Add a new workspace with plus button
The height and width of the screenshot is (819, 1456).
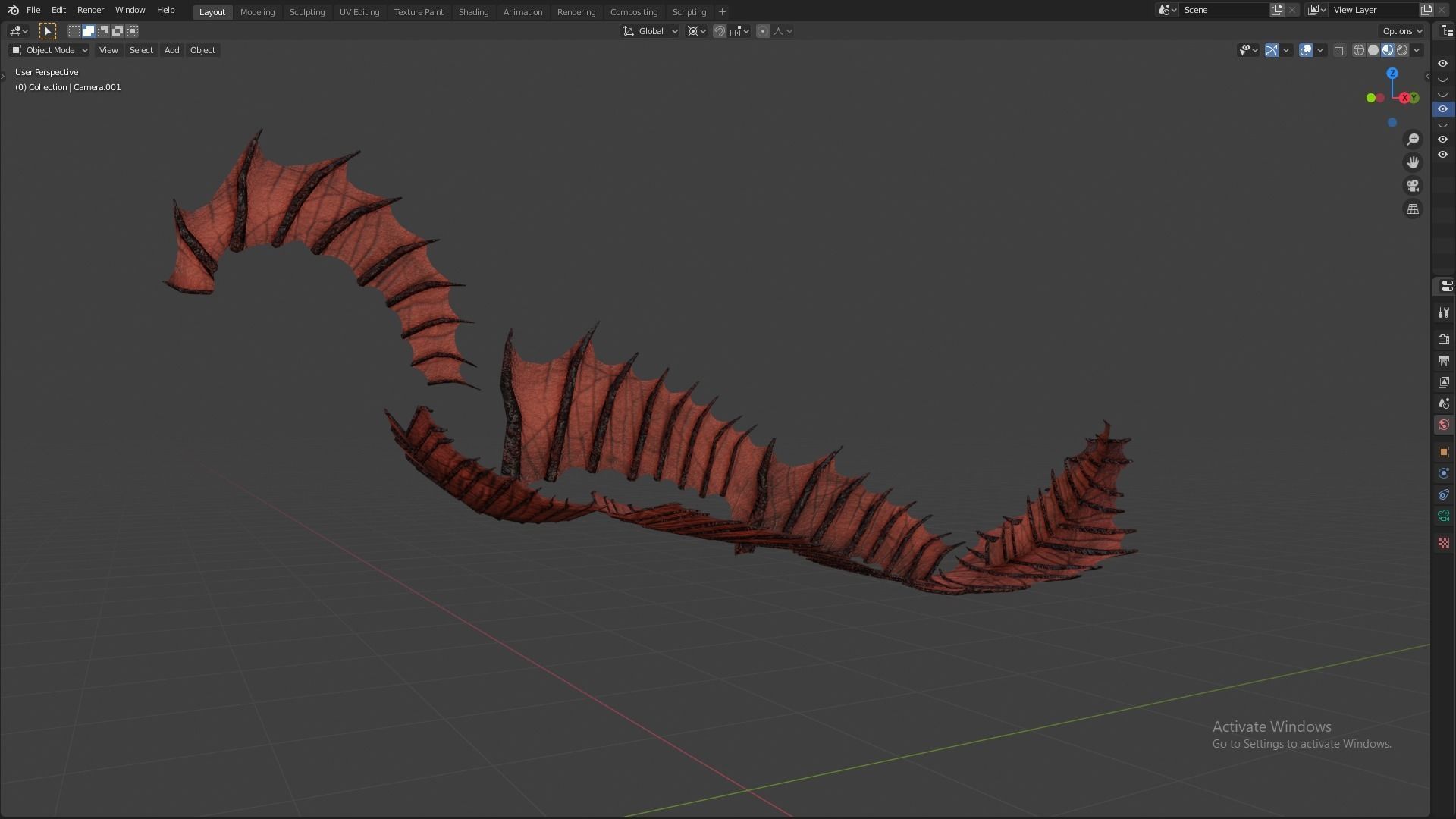722,11
